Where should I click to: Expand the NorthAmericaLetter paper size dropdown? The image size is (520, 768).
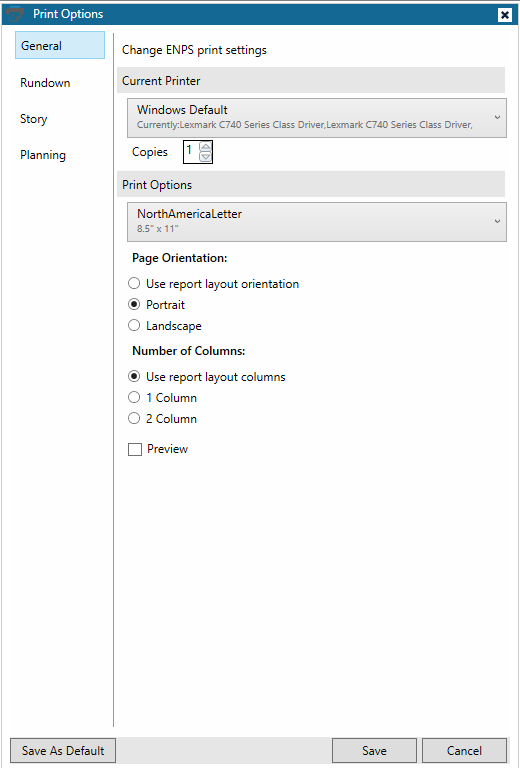(x=317, y=222)
